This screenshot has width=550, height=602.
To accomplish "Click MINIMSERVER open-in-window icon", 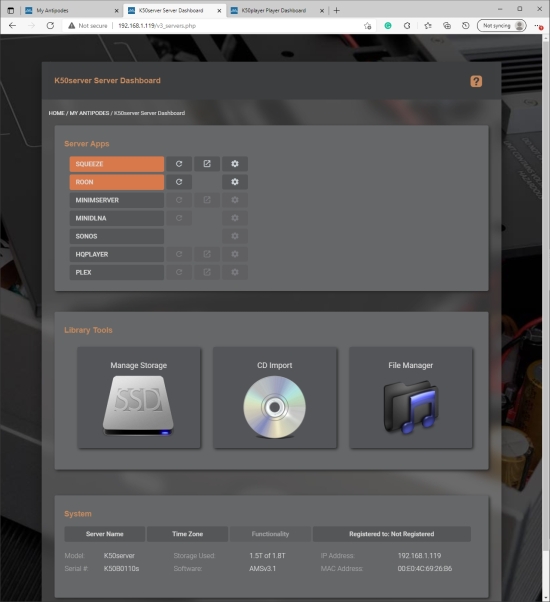I will [207, 200].
